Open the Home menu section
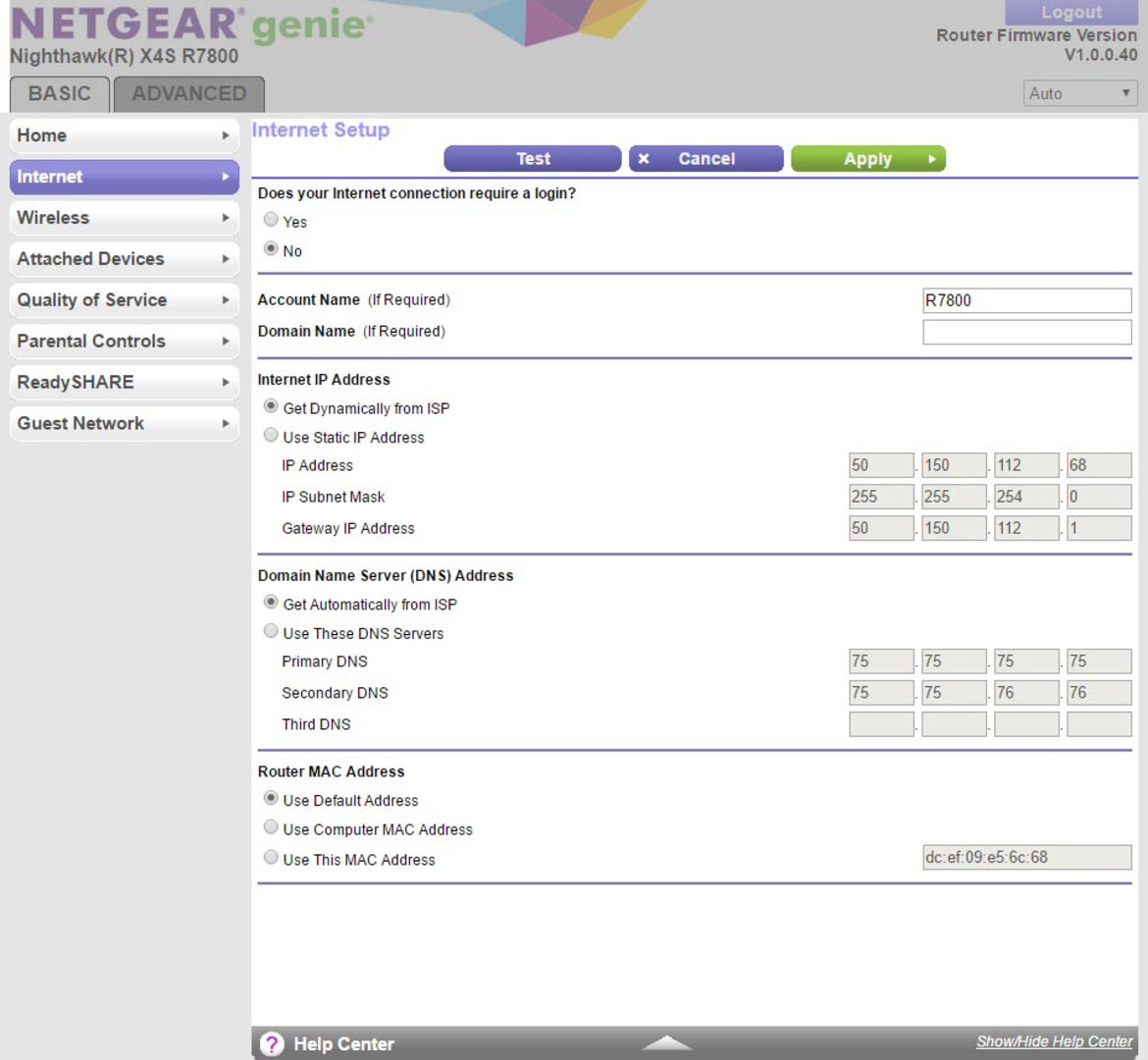The width and height of the screenshot is (1148, 1060). [x=125, y=135]
